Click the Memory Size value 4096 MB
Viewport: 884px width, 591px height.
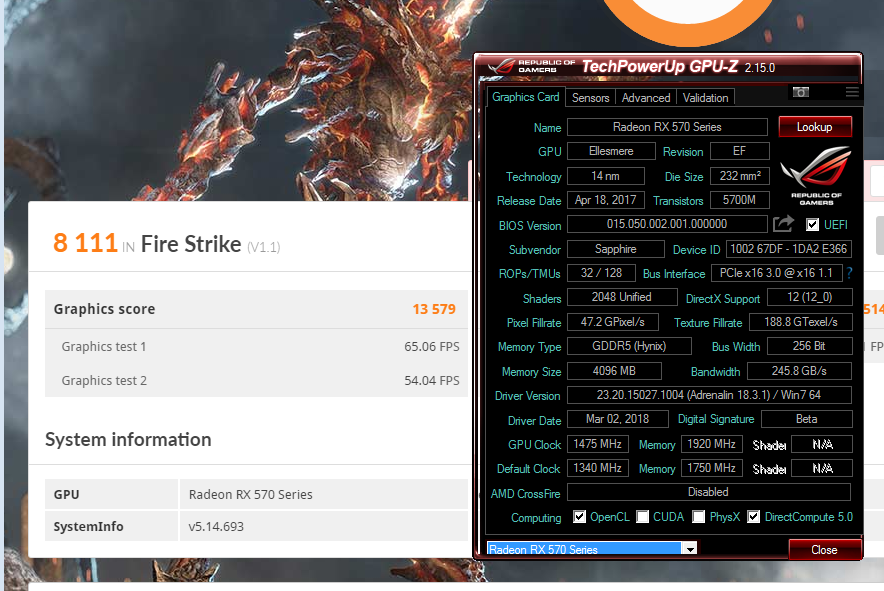point(614,371)
